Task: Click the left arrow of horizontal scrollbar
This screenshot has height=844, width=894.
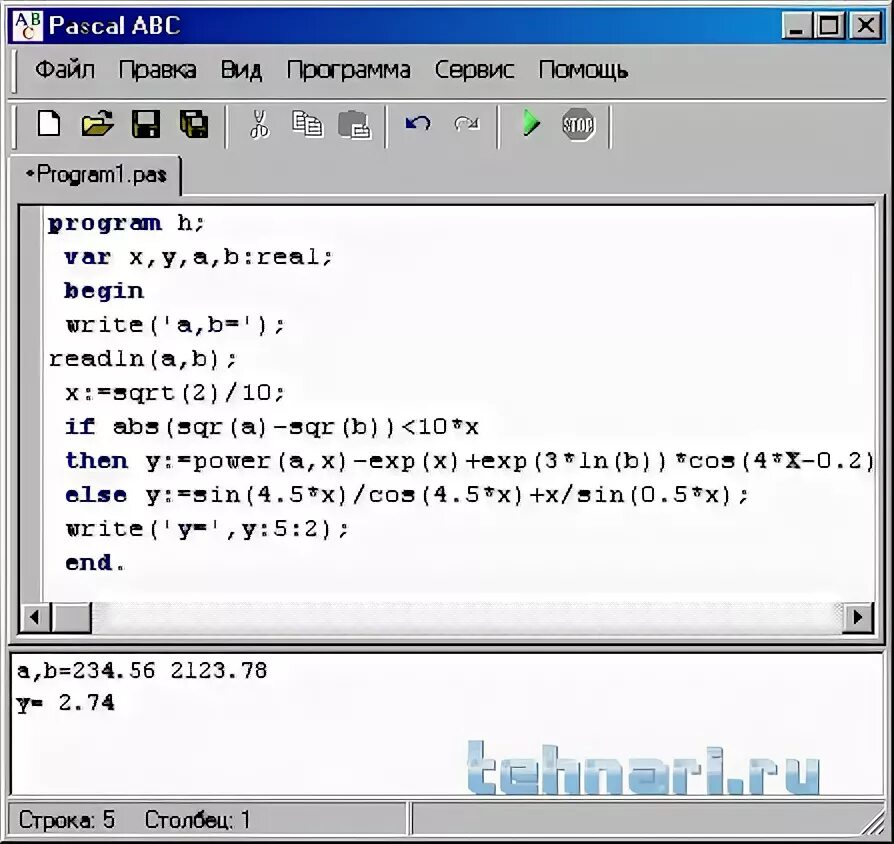Action: (35, 617)
